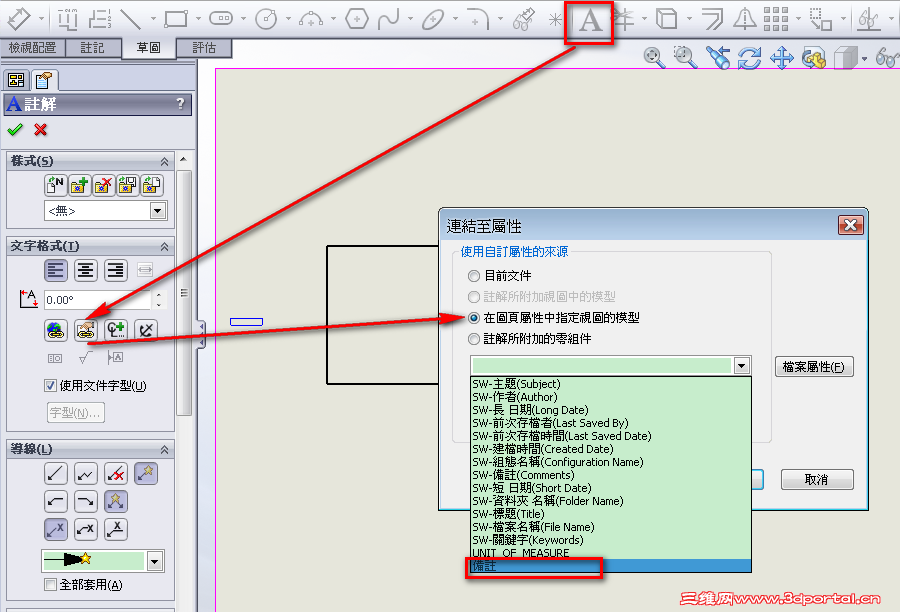Enable the 全部套用 checkbox
The height and width of the screenshot is (612, 900).
pyautogui.click(x=49, y=584)
